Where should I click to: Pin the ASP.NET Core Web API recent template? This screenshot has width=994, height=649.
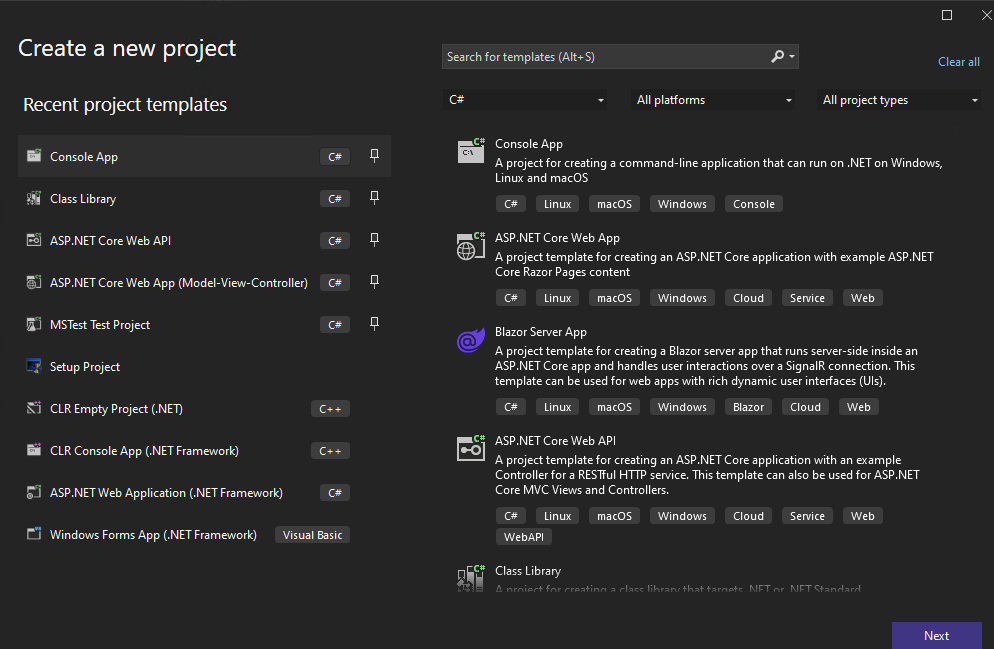[x=375, y=240]
